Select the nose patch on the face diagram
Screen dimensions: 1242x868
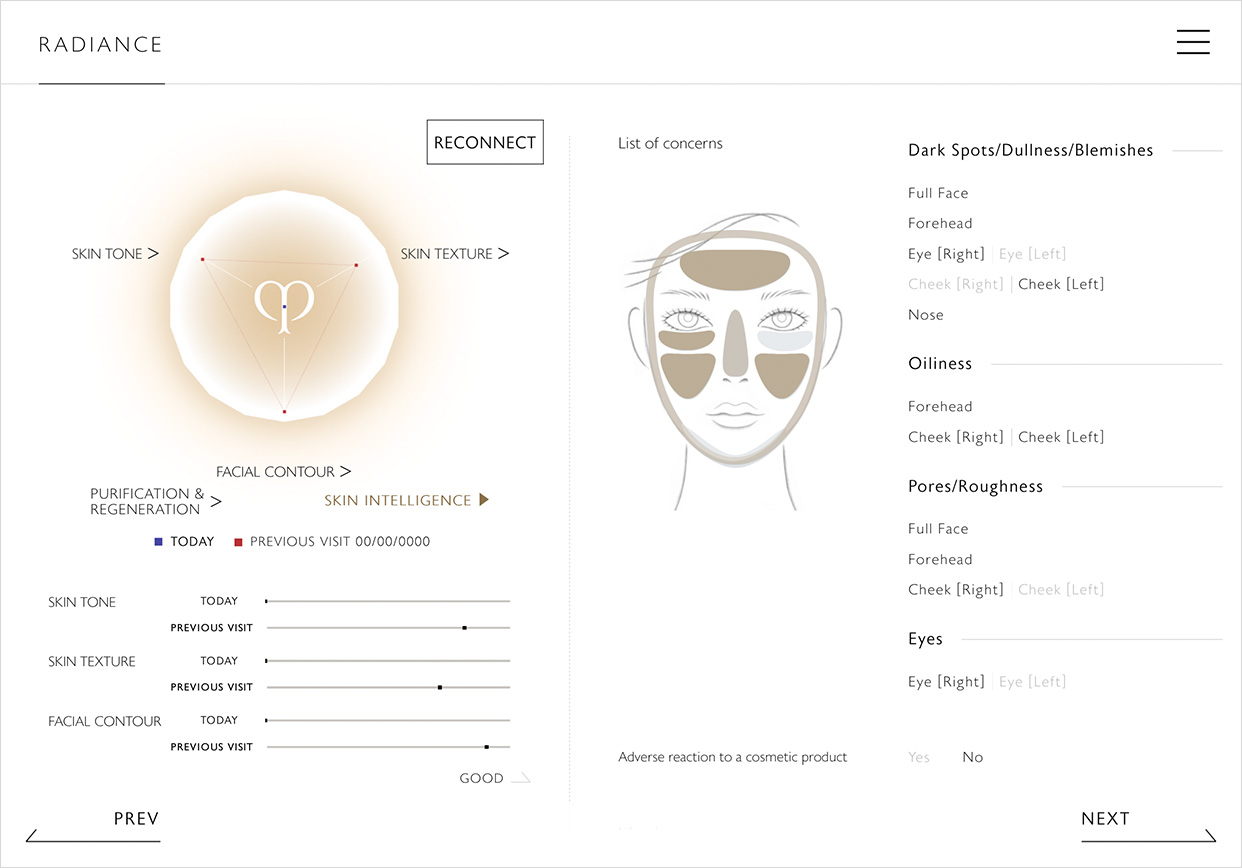[735, 343]
